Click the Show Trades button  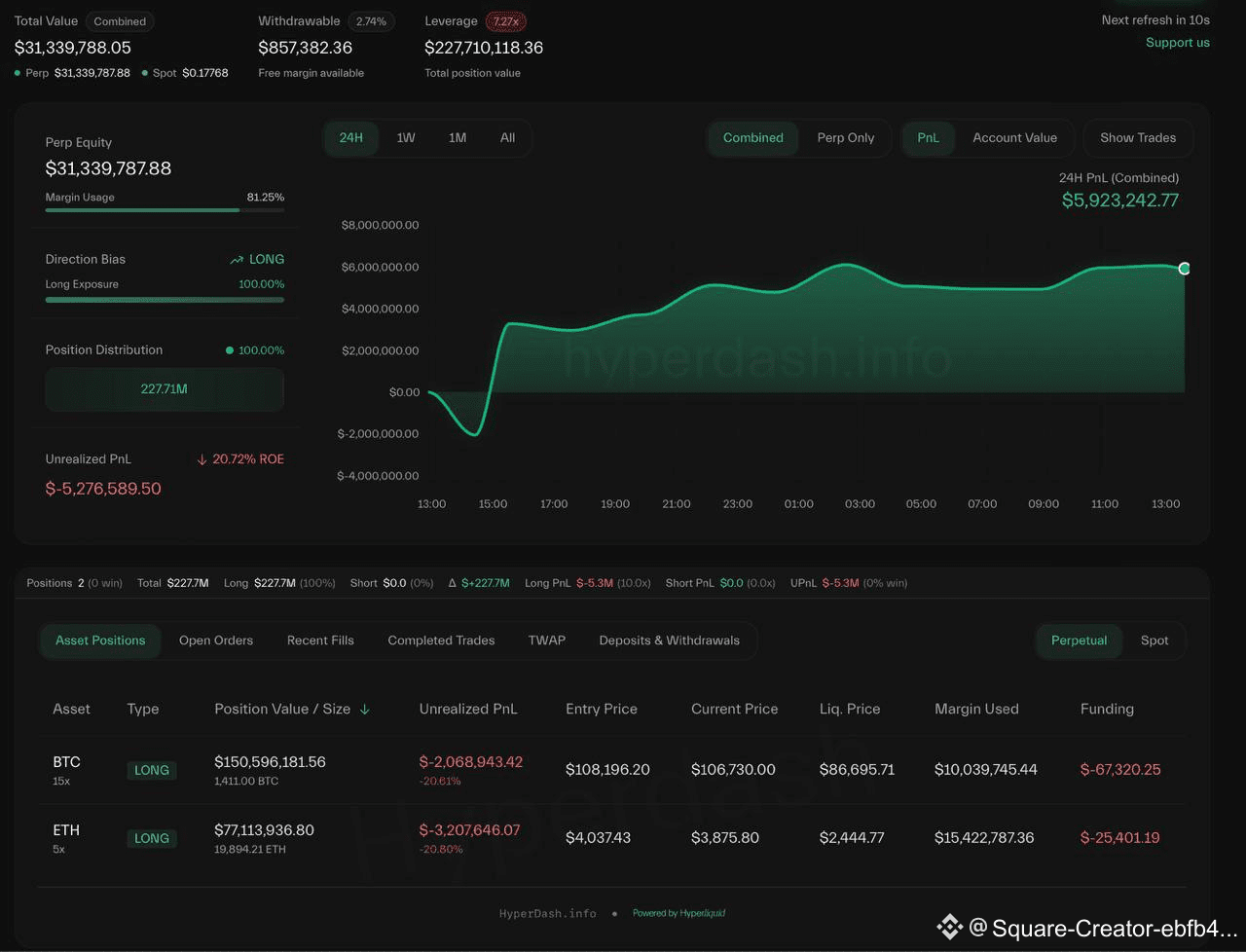(1138, 138)
